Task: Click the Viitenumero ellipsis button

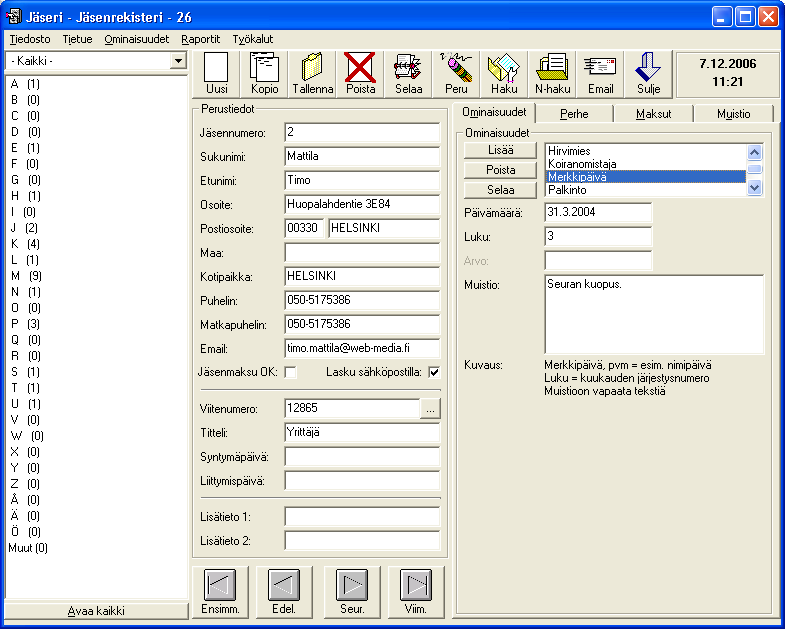Action: 430,409
